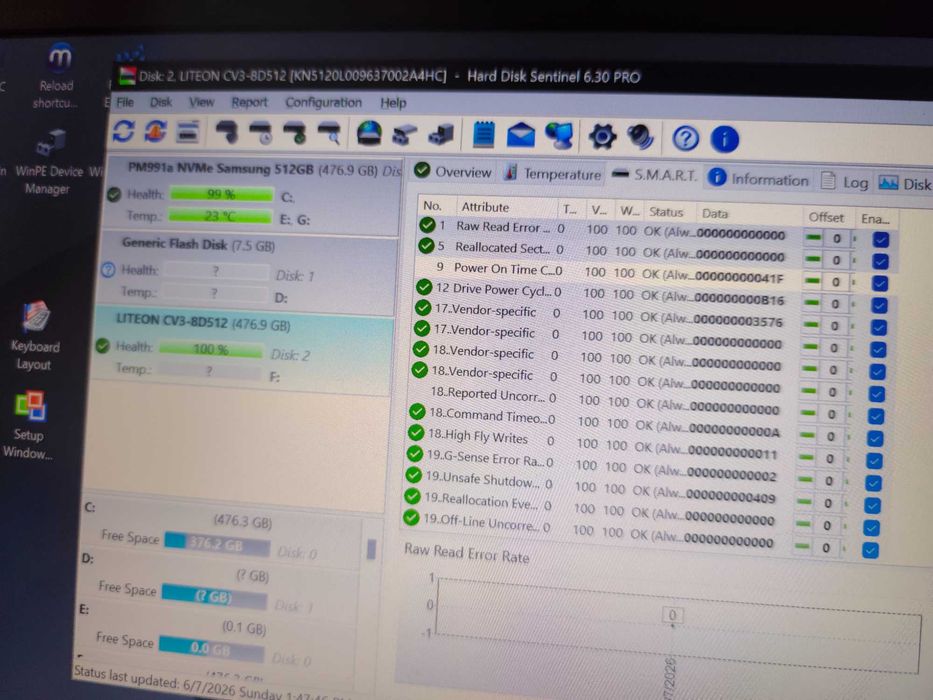Click LITEON disk 100 % health bar
Image resolution: width=933 pixels, height=700 pixels.
pyautogui.click(x=211, y=349)
